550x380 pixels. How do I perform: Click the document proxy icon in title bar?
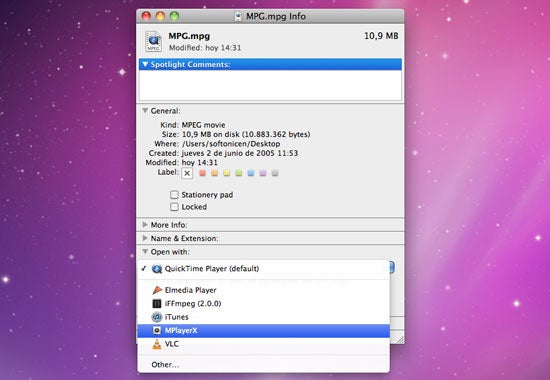pos(239,16)
